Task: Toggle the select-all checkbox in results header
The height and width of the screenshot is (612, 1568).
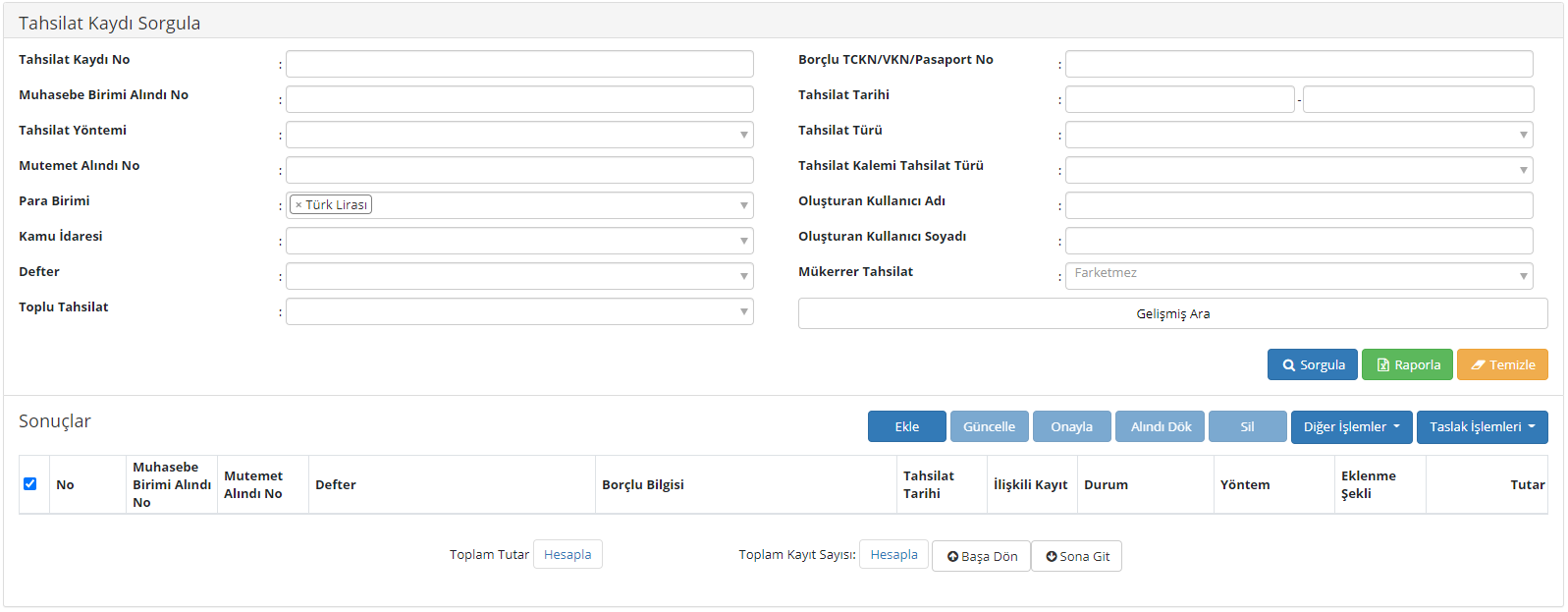Action: tap(29, 483)
